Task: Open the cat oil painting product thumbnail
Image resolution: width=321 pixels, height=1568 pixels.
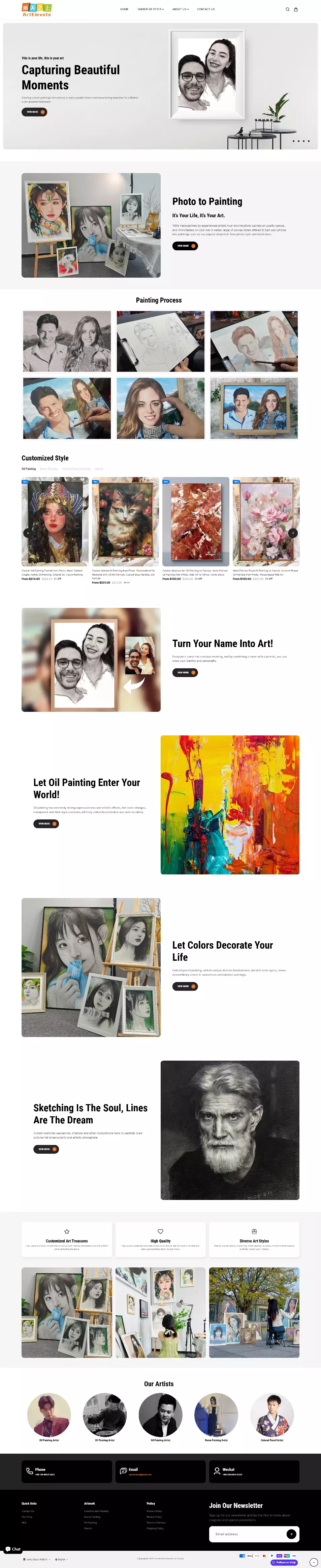Action: [125, 522]
